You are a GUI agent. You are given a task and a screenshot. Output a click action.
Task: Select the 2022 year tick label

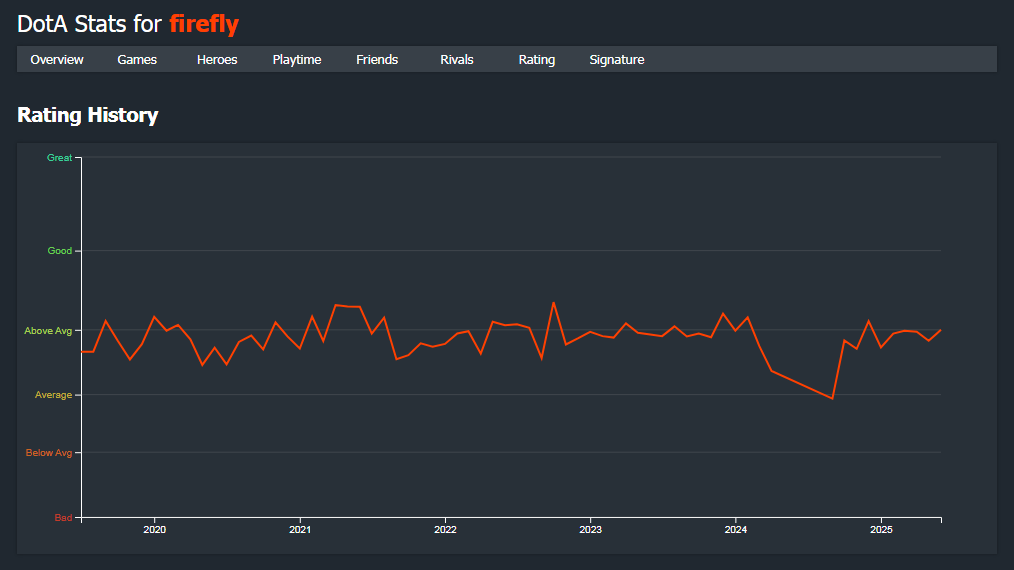pyautogui.click(x=445, y=530)
